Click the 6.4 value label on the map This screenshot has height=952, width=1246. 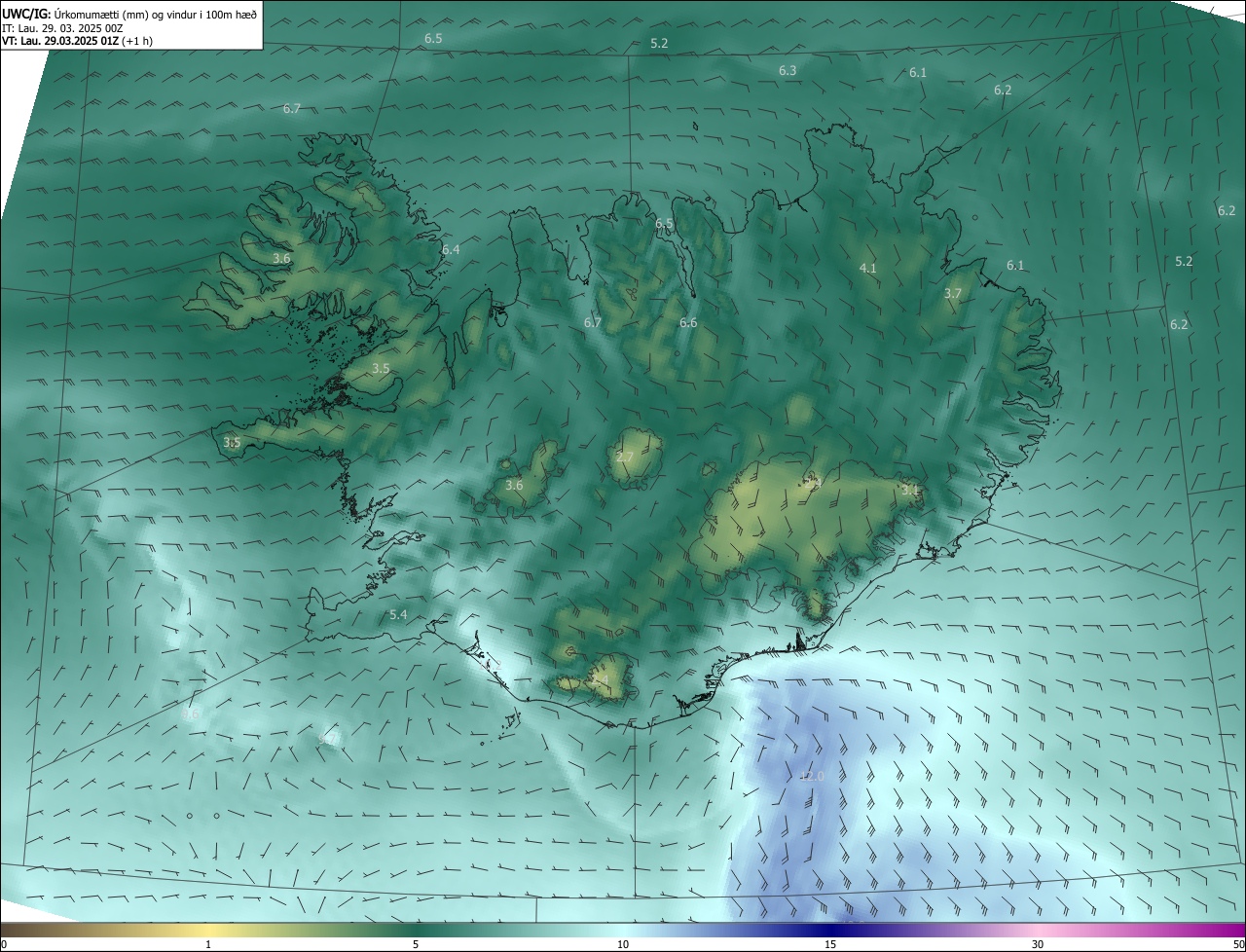tap(451, 249)
